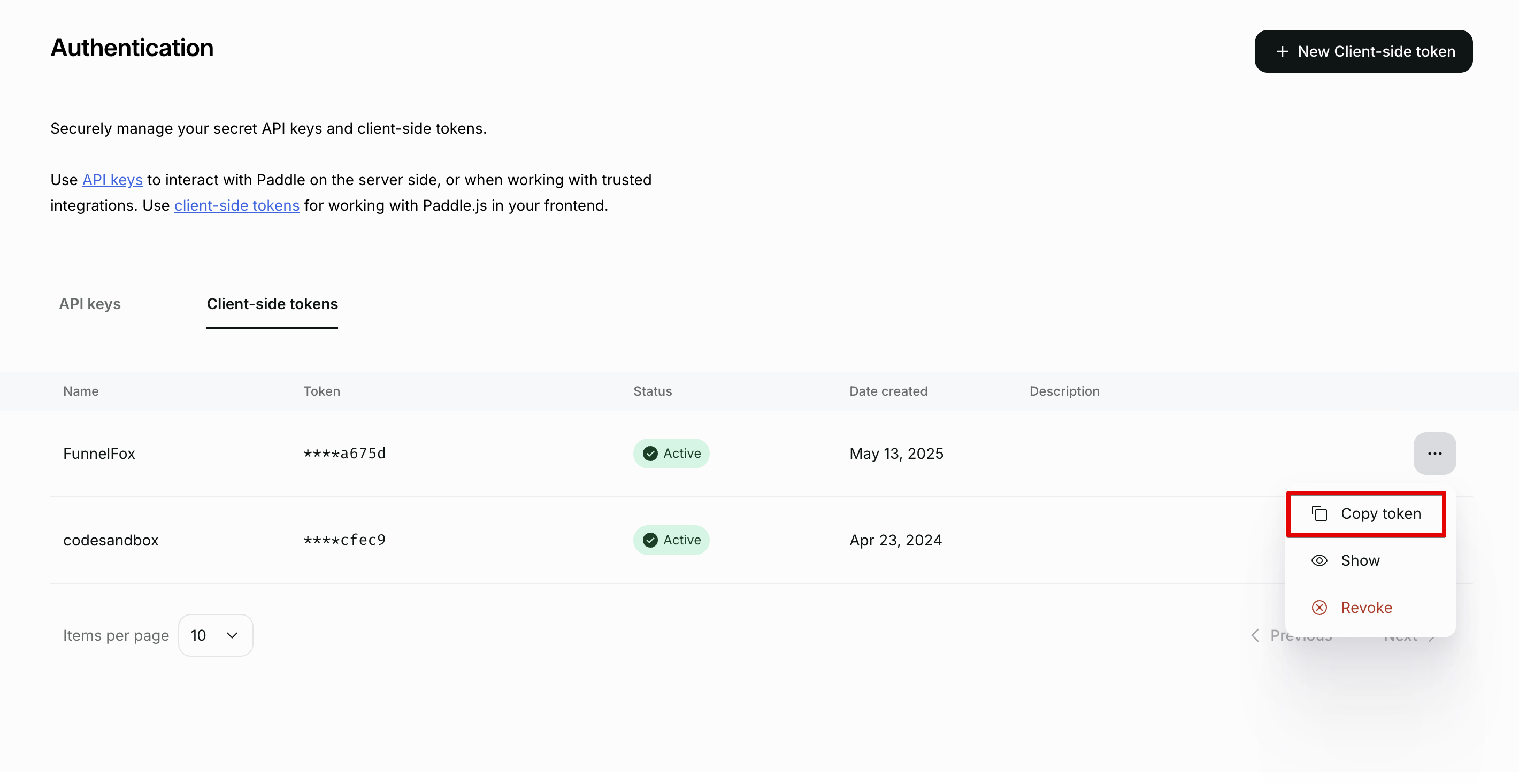
Task: Open the API keys documentation link
Action: pyautogui.click(x=112, y=179)
